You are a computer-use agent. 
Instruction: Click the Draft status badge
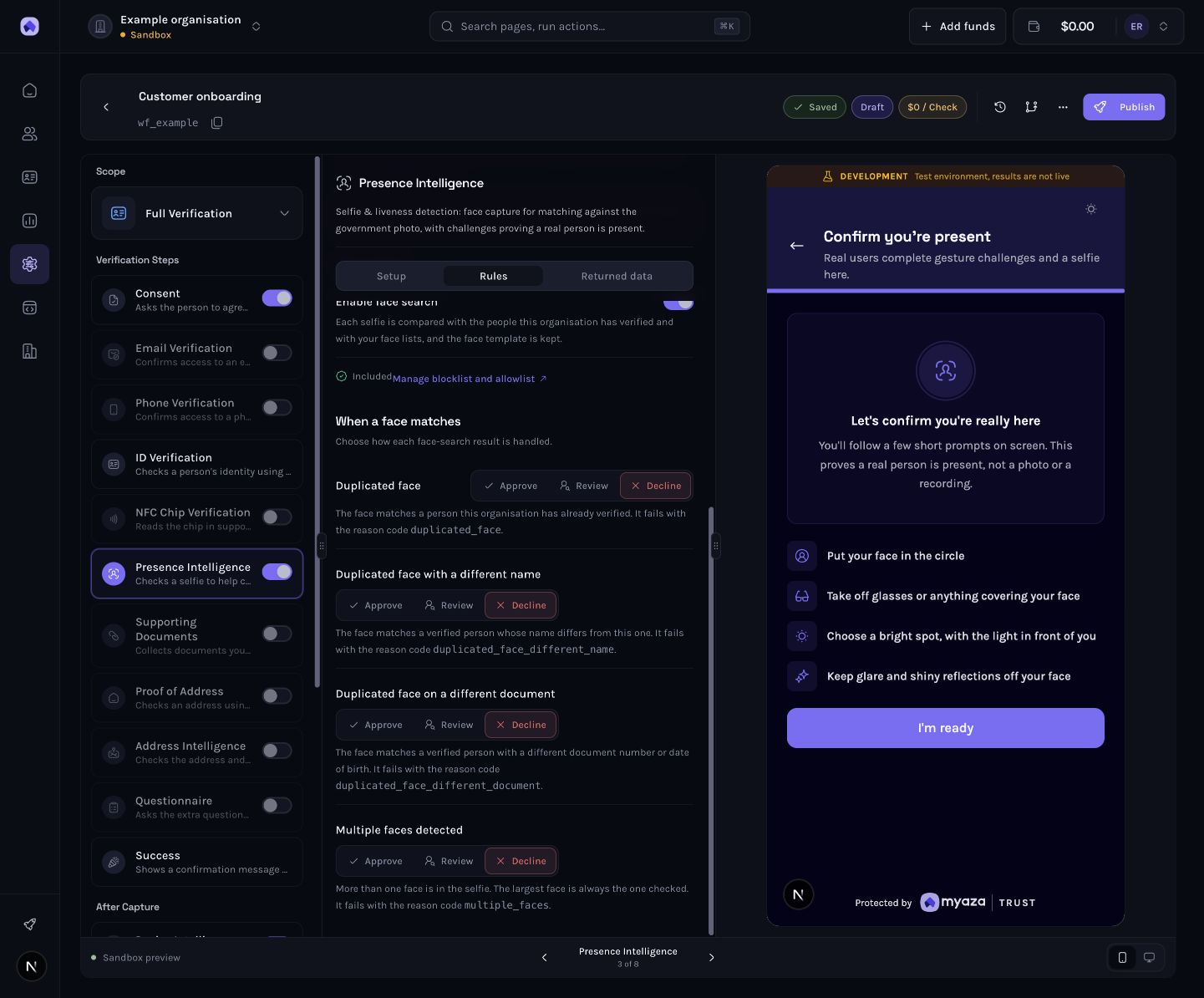pyautogui.click(x=872, y=107)
